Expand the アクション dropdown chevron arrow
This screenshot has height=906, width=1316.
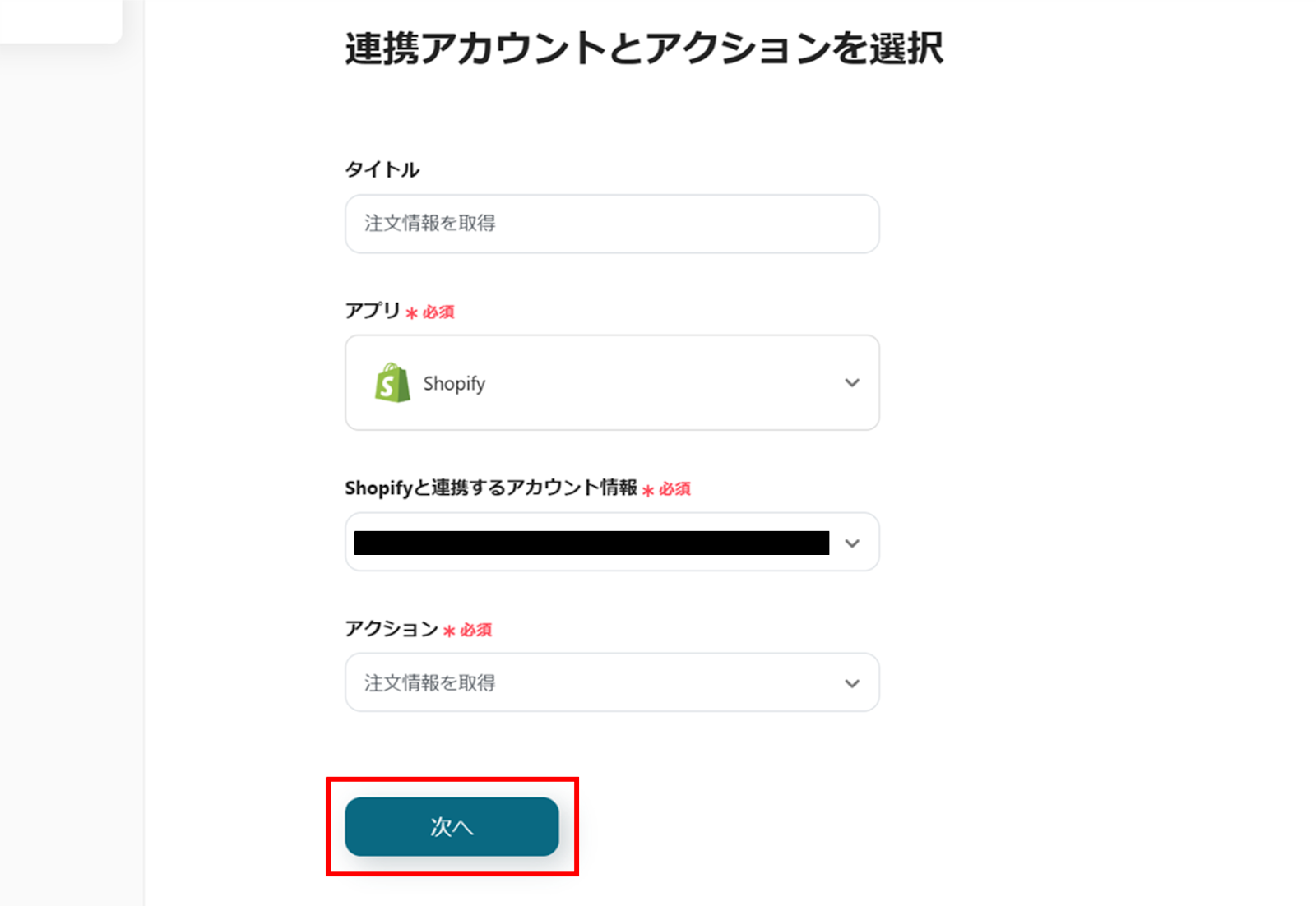(852, 683)
